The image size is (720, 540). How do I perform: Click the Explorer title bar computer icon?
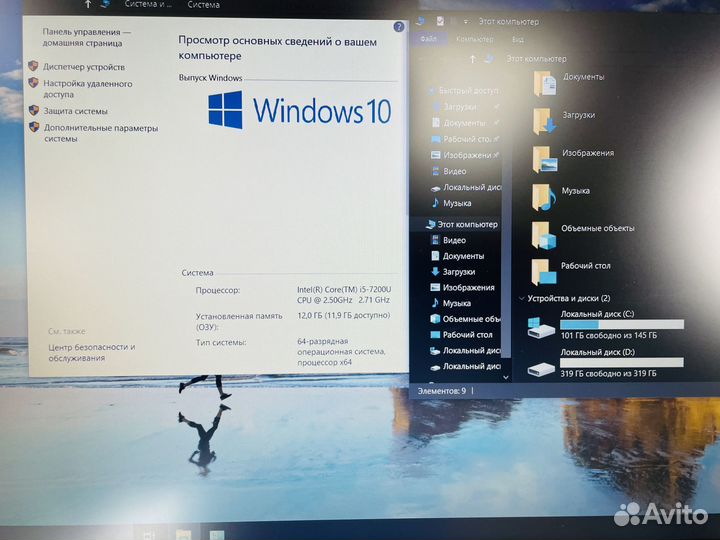click(420, 21)
